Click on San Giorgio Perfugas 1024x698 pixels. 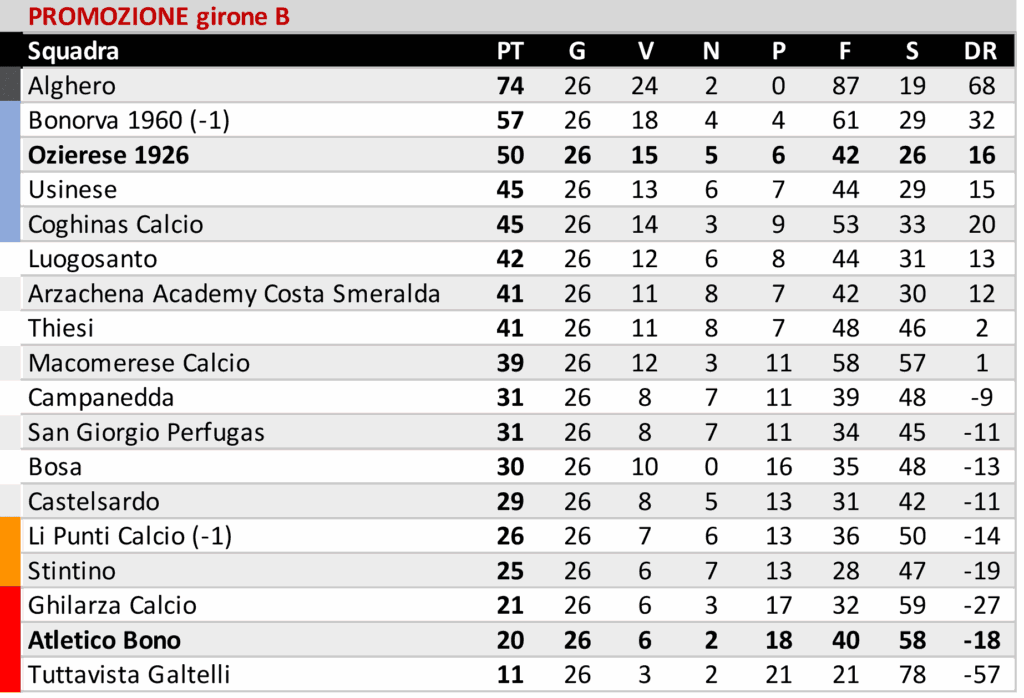click(146, 432)
